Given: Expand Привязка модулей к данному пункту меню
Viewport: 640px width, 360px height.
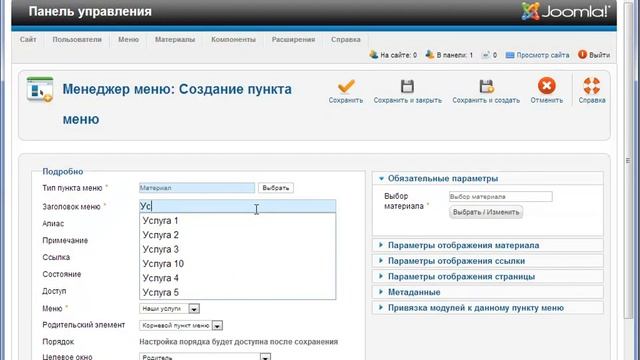Looking at the screenshot, I should (x=488, y=308).
